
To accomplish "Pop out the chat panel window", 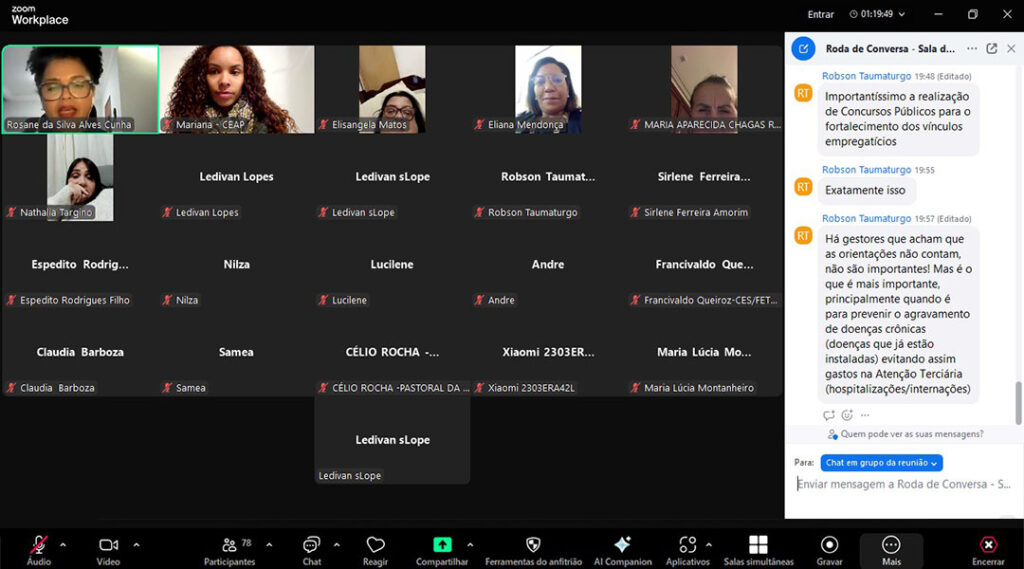I will [x=991, y=48].
